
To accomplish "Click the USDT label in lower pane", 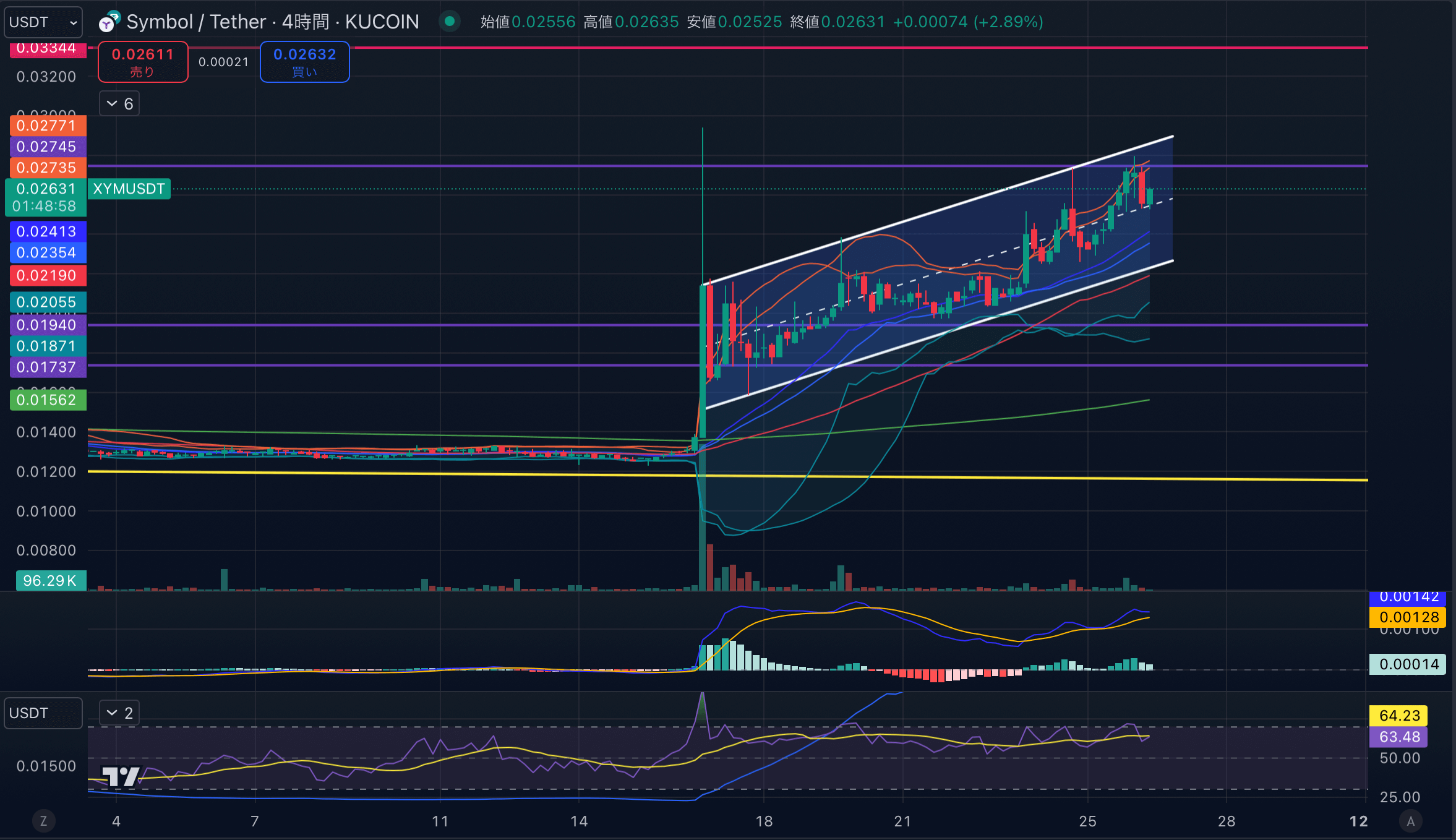I will (x=43, y=713).
